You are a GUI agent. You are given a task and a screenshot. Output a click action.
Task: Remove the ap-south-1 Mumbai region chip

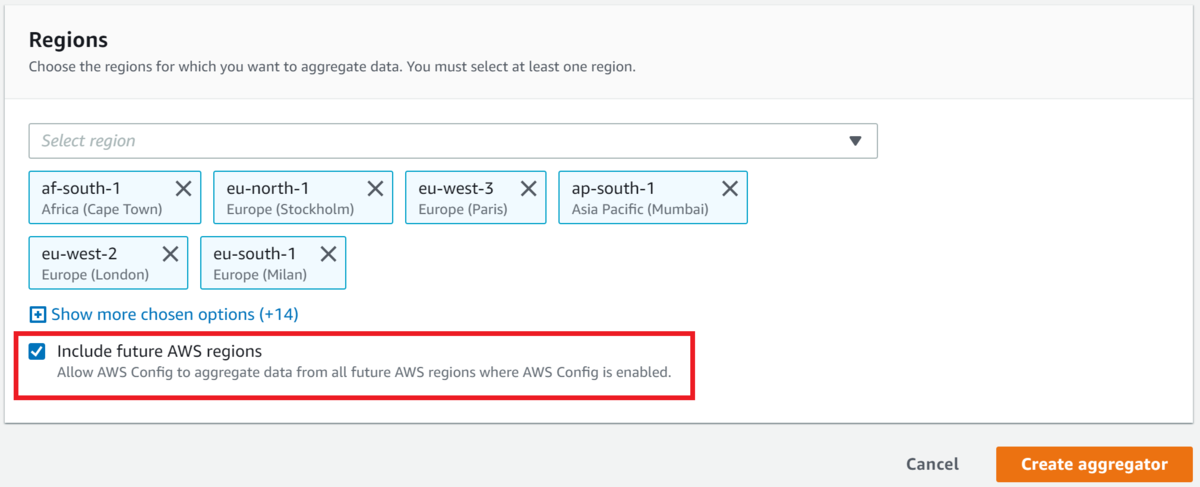730,188
